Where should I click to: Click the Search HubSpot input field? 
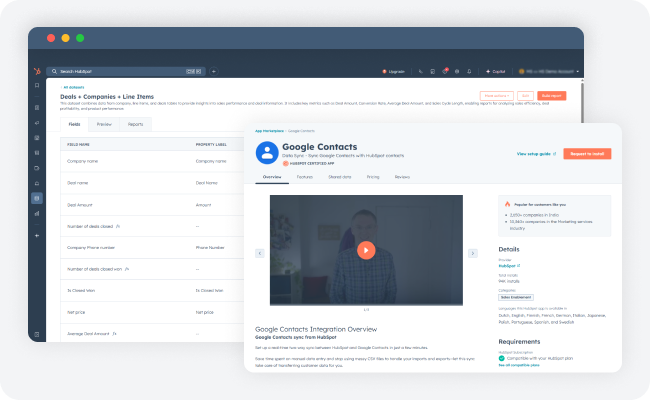tap(126, 71)
